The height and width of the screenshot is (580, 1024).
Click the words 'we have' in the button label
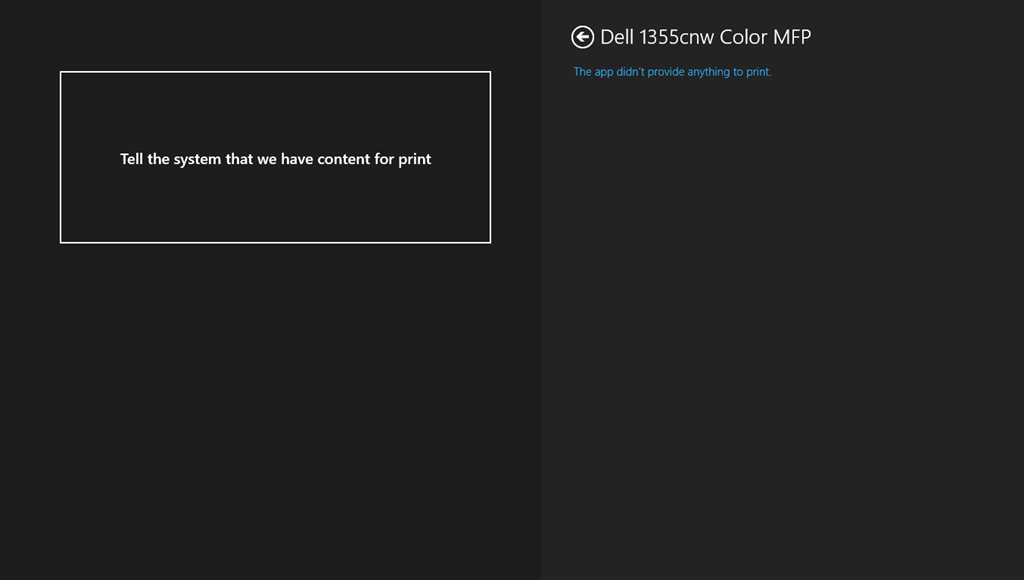[x=285, y=159]
